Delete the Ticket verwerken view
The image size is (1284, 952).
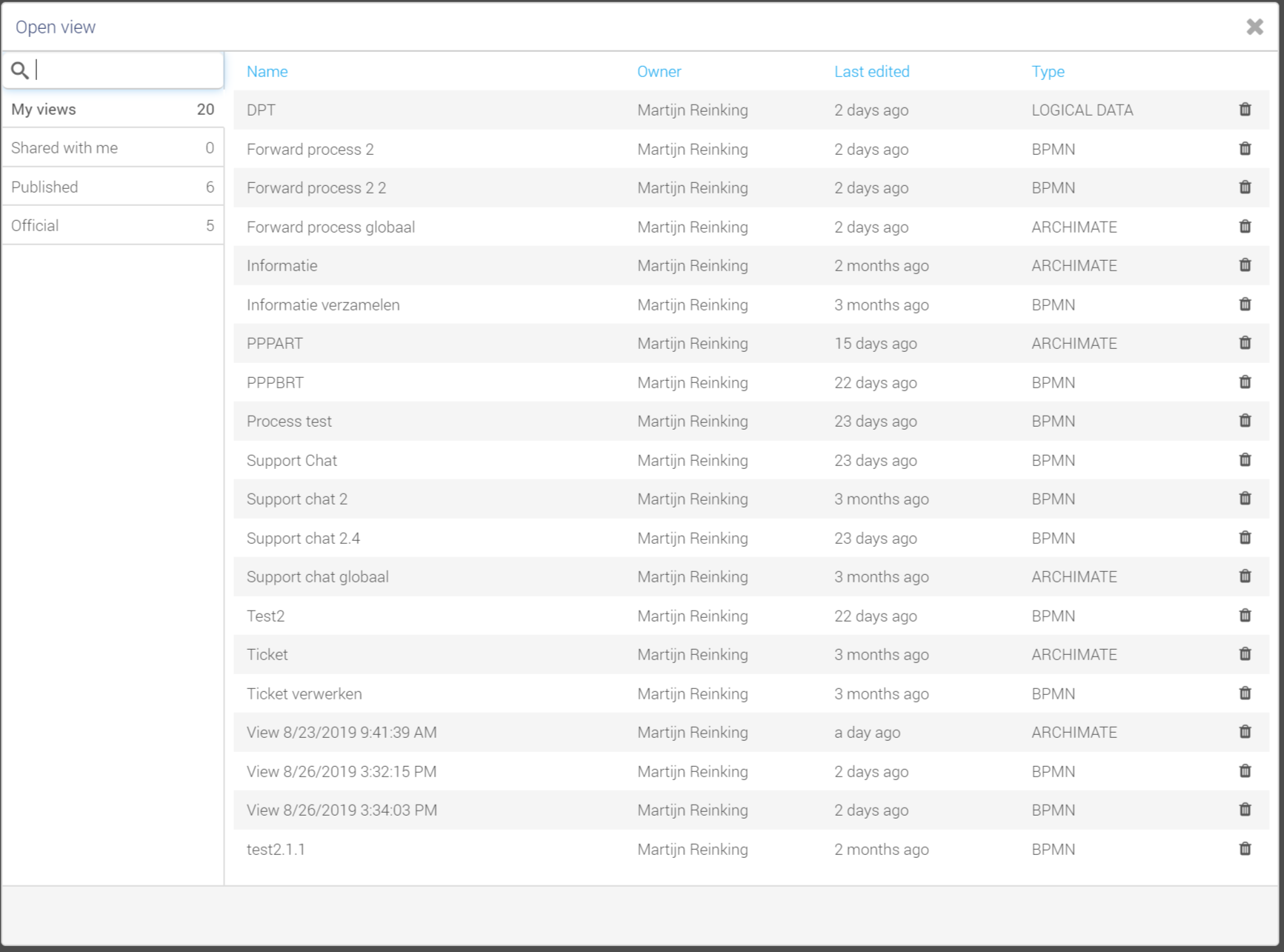click(x=1245, y=693)
